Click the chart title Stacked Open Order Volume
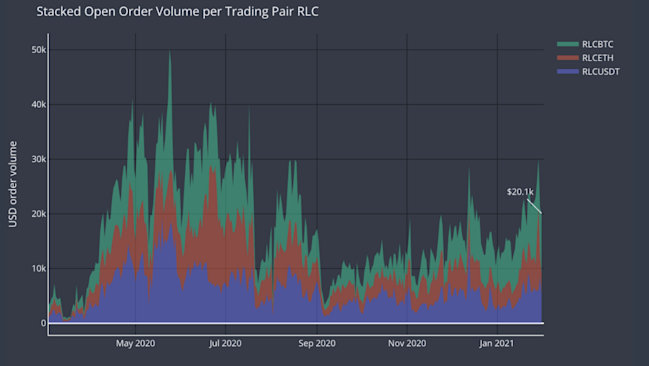649x366 pixels. (x=177, y=12)
